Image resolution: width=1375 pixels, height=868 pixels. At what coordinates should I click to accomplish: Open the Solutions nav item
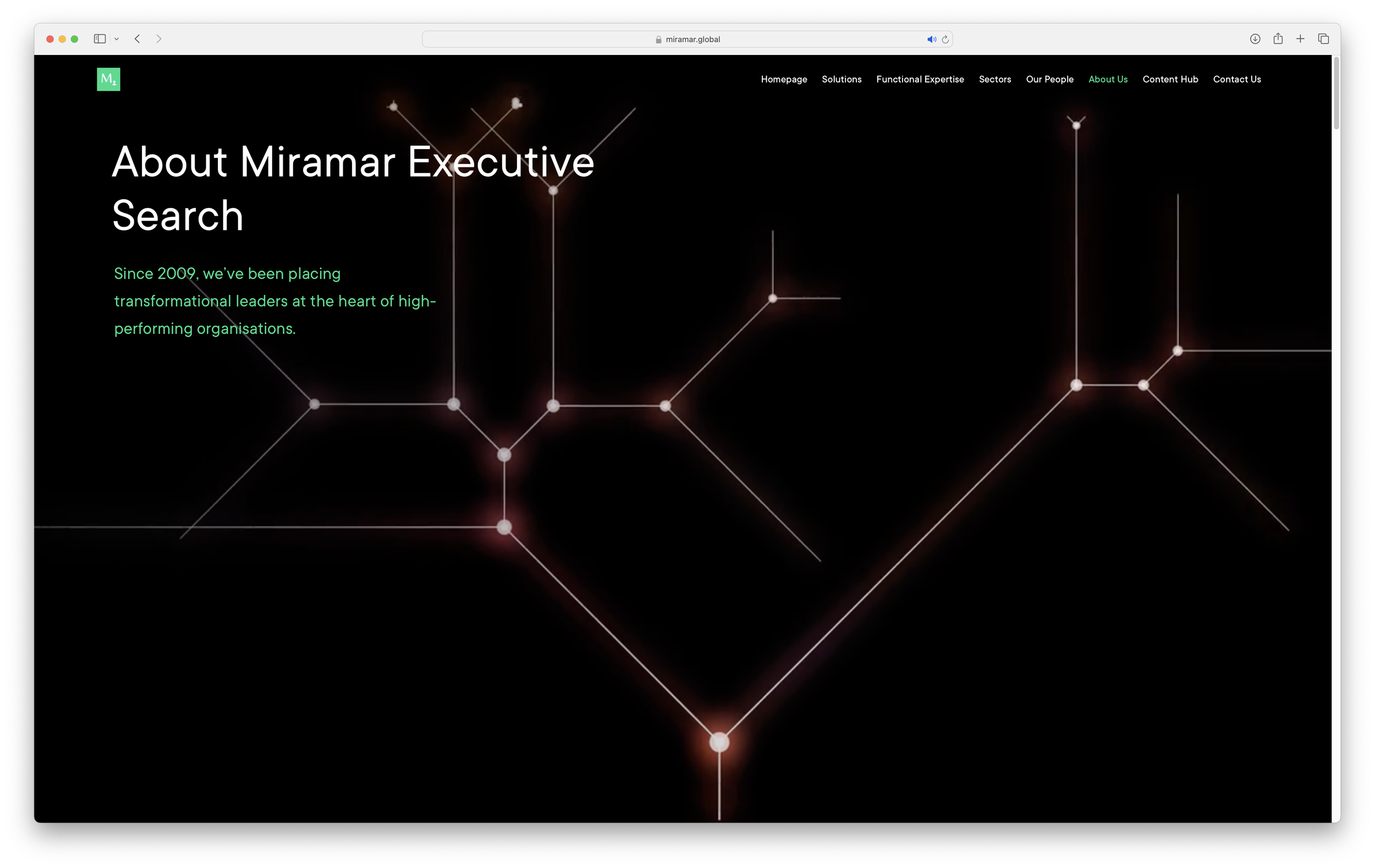coord(842,79)
